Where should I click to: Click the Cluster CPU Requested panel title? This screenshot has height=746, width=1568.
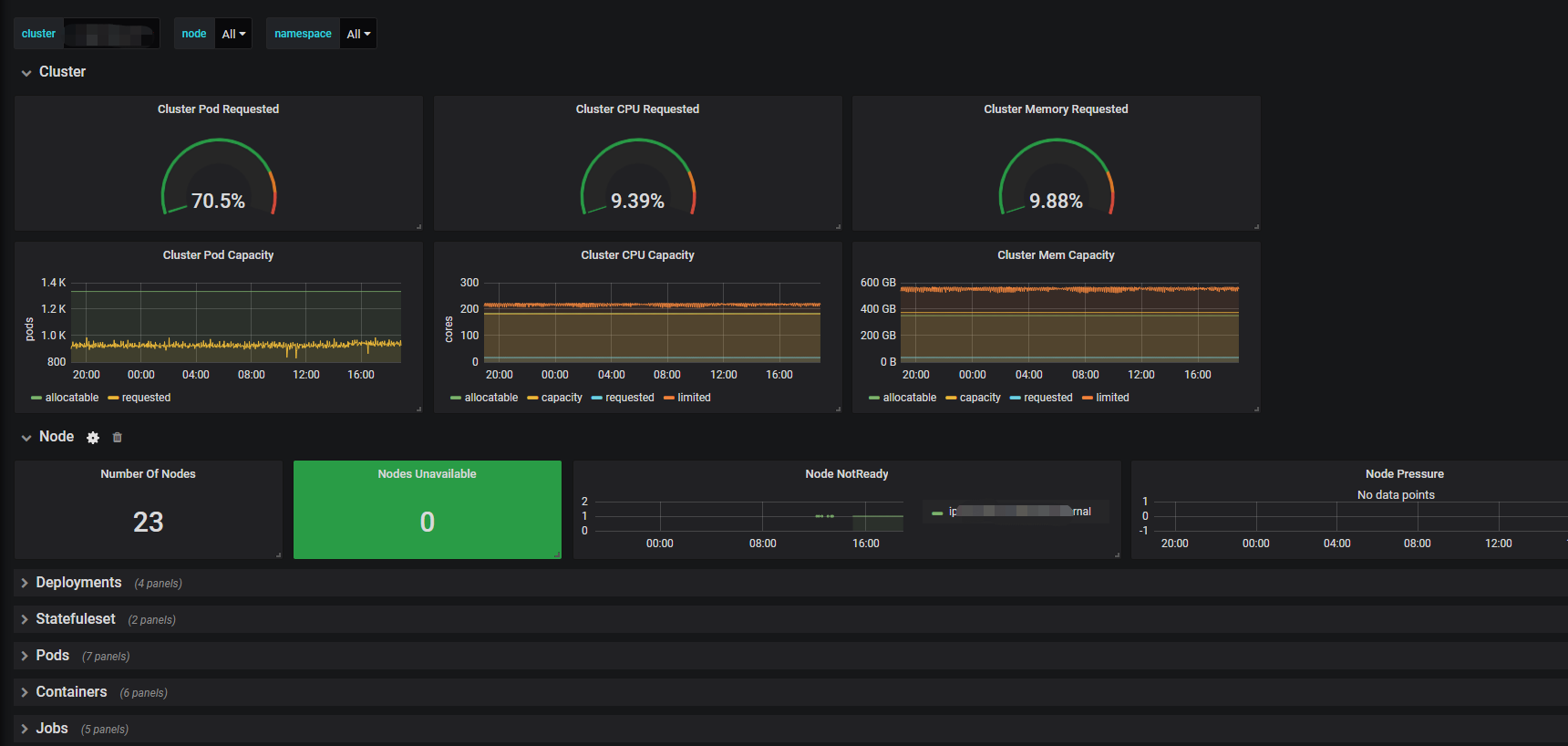click(x=637, y=109)
